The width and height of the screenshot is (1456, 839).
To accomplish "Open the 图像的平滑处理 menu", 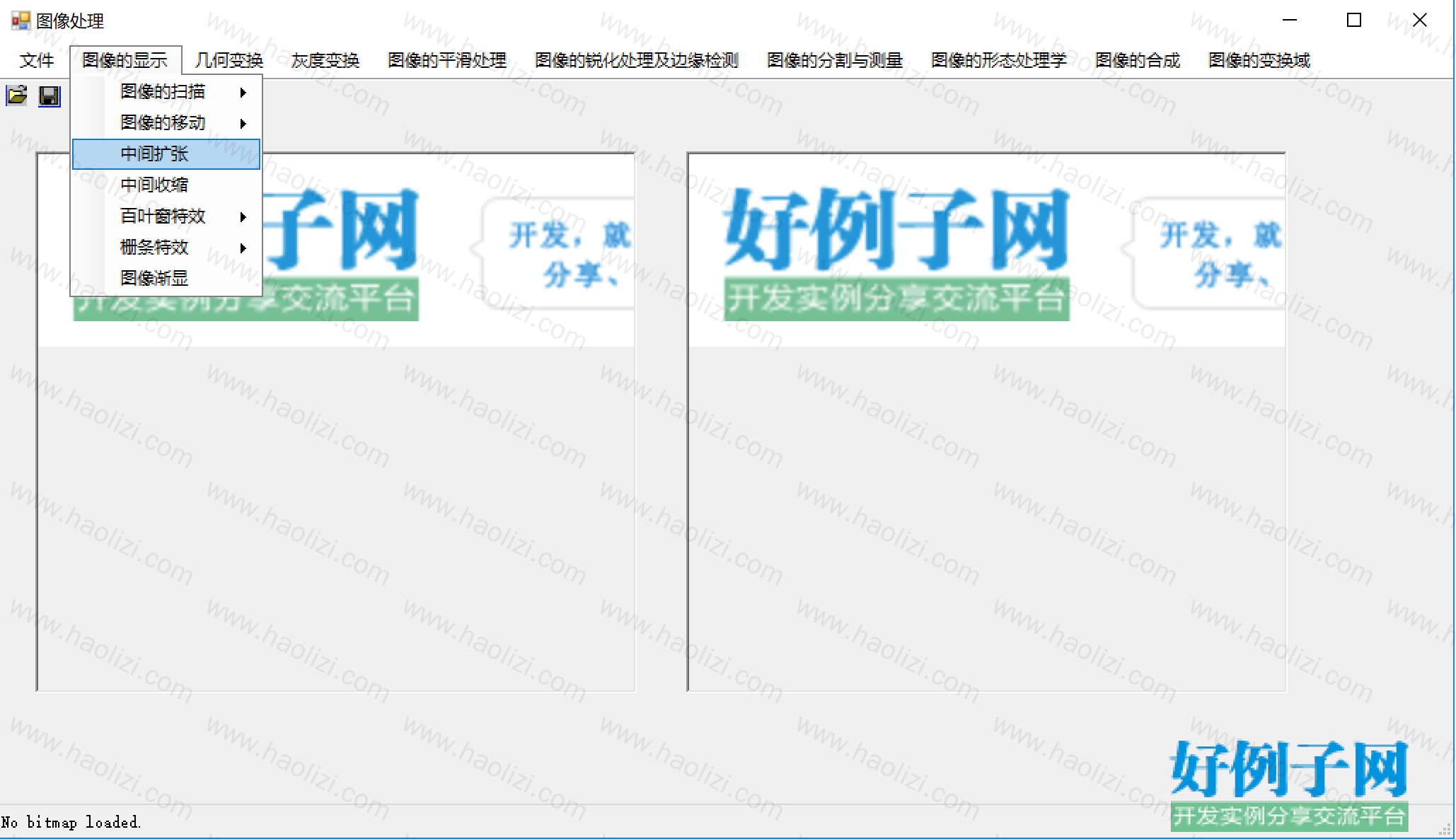I will (x=446, y=61).
